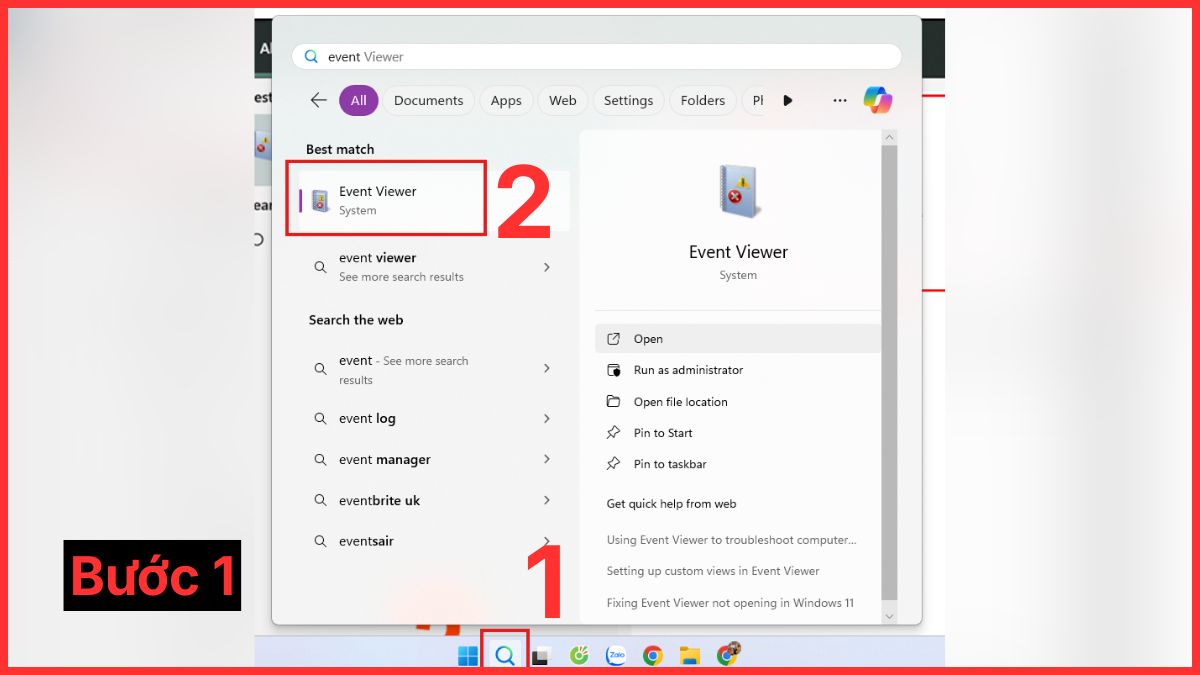Expand the 'event log' suggestion chevron
Viewport: 1200px width, 675px height.
[x=547, y=418]
